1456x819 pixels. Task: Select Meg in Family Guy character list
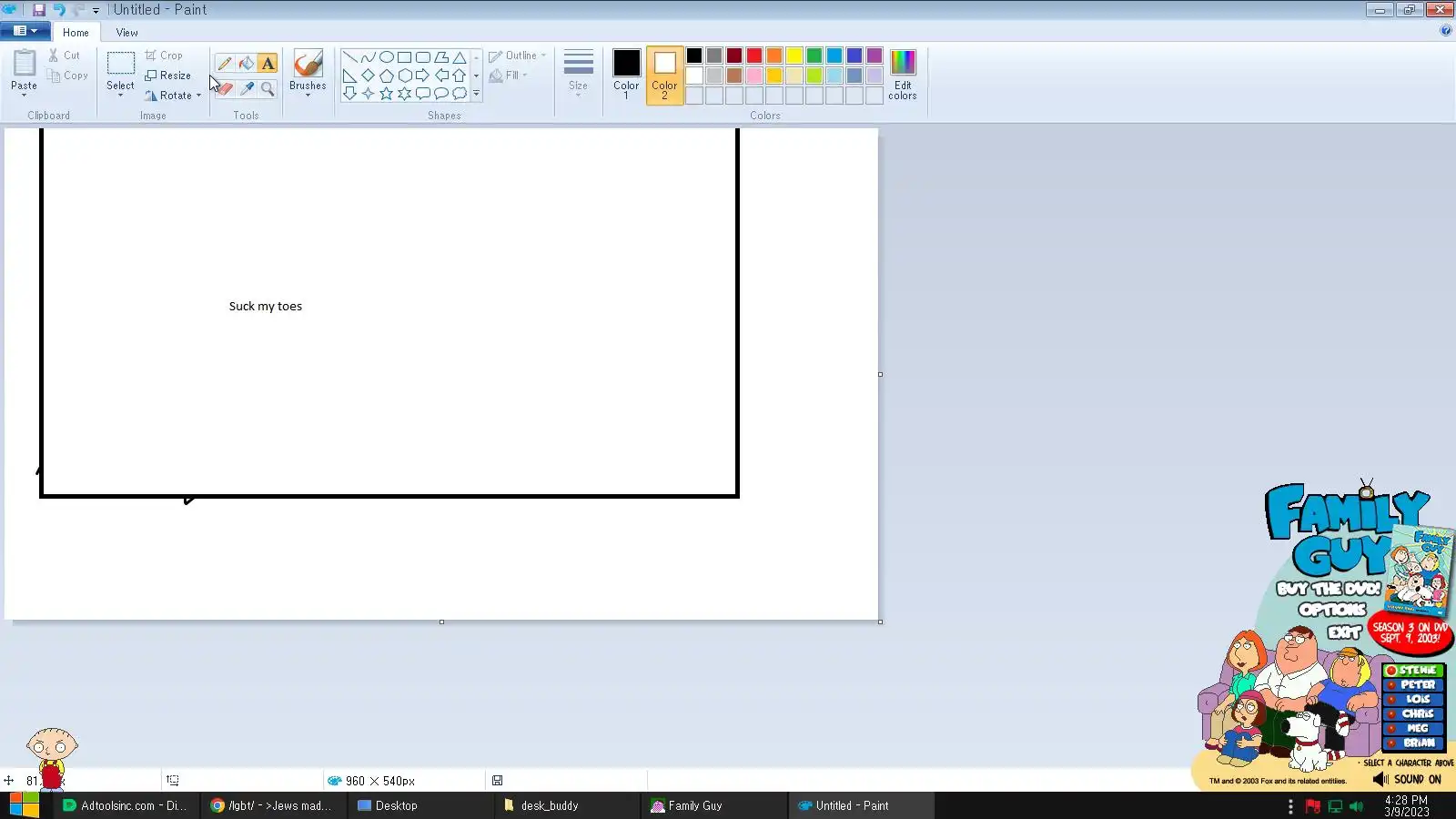click(1413, 729)
